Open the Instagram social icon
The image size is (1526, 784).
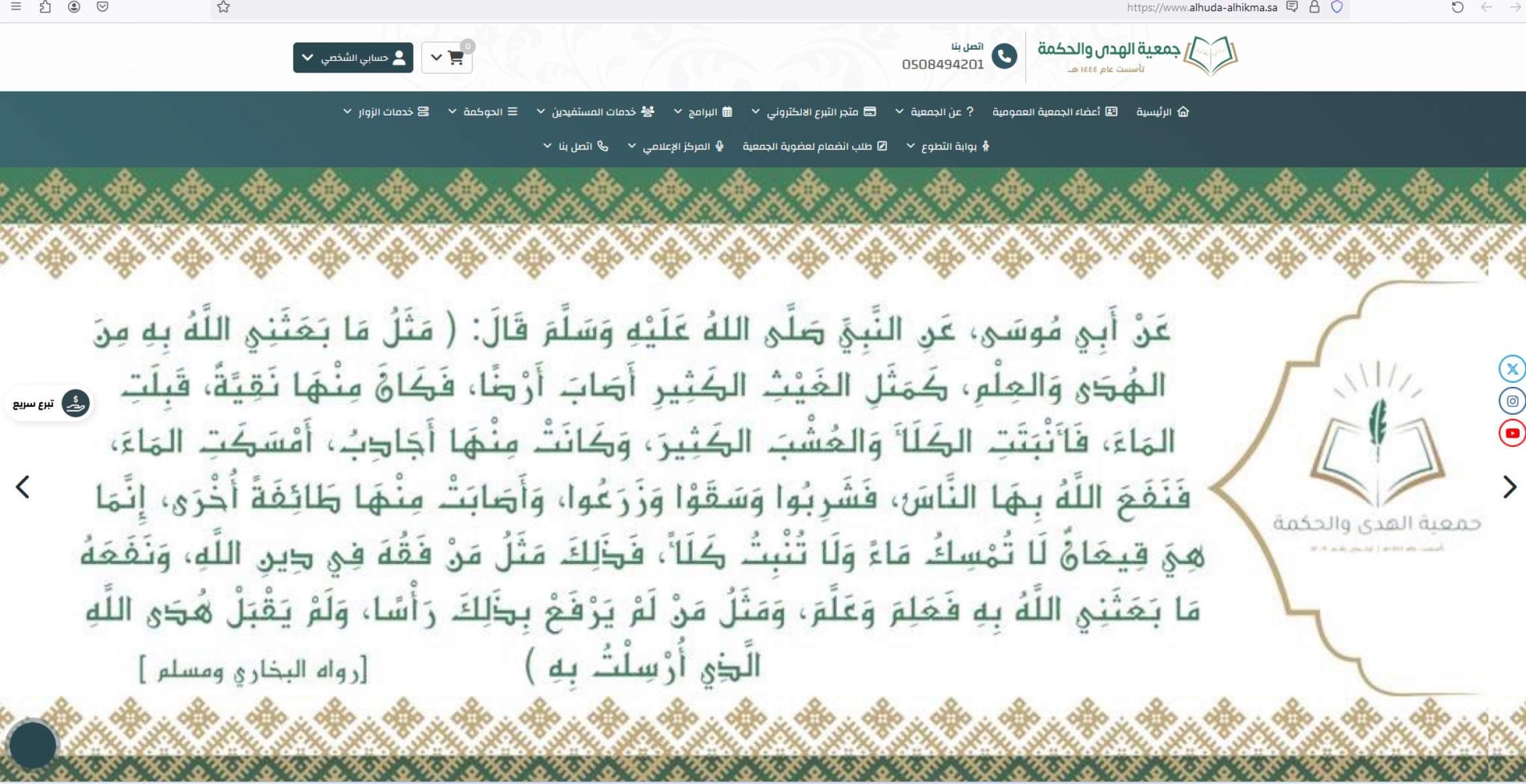(1512, 401)
